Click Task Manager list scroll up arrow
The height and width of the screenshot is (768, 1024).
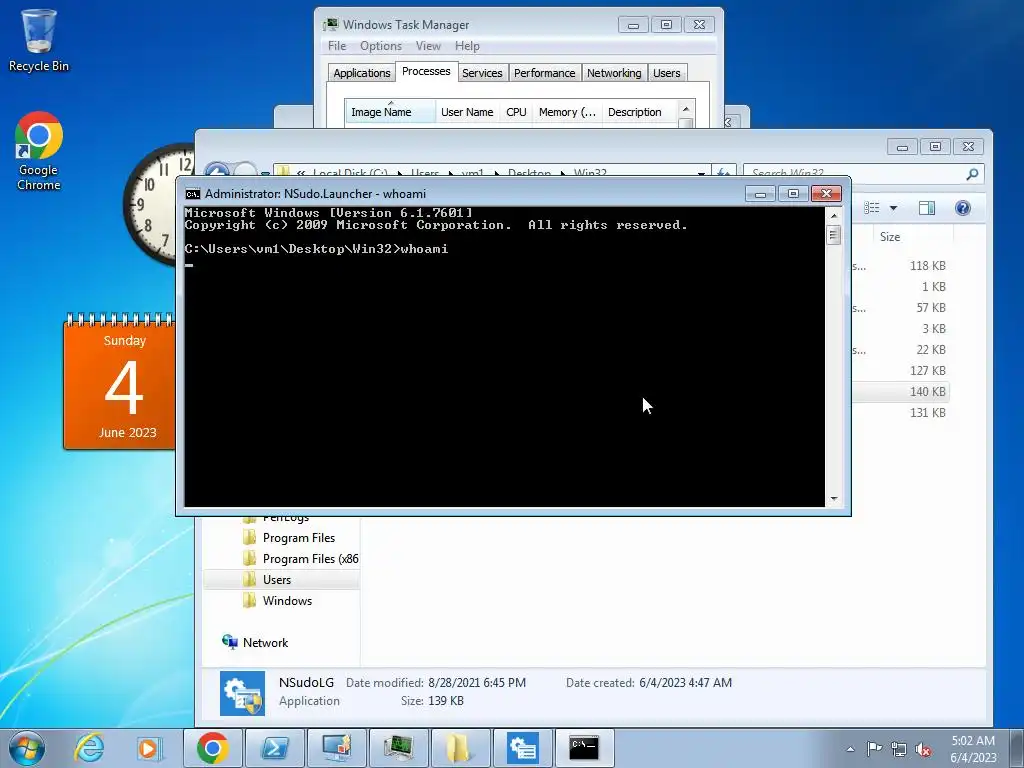pyautogui.click(x=686, y=108)
